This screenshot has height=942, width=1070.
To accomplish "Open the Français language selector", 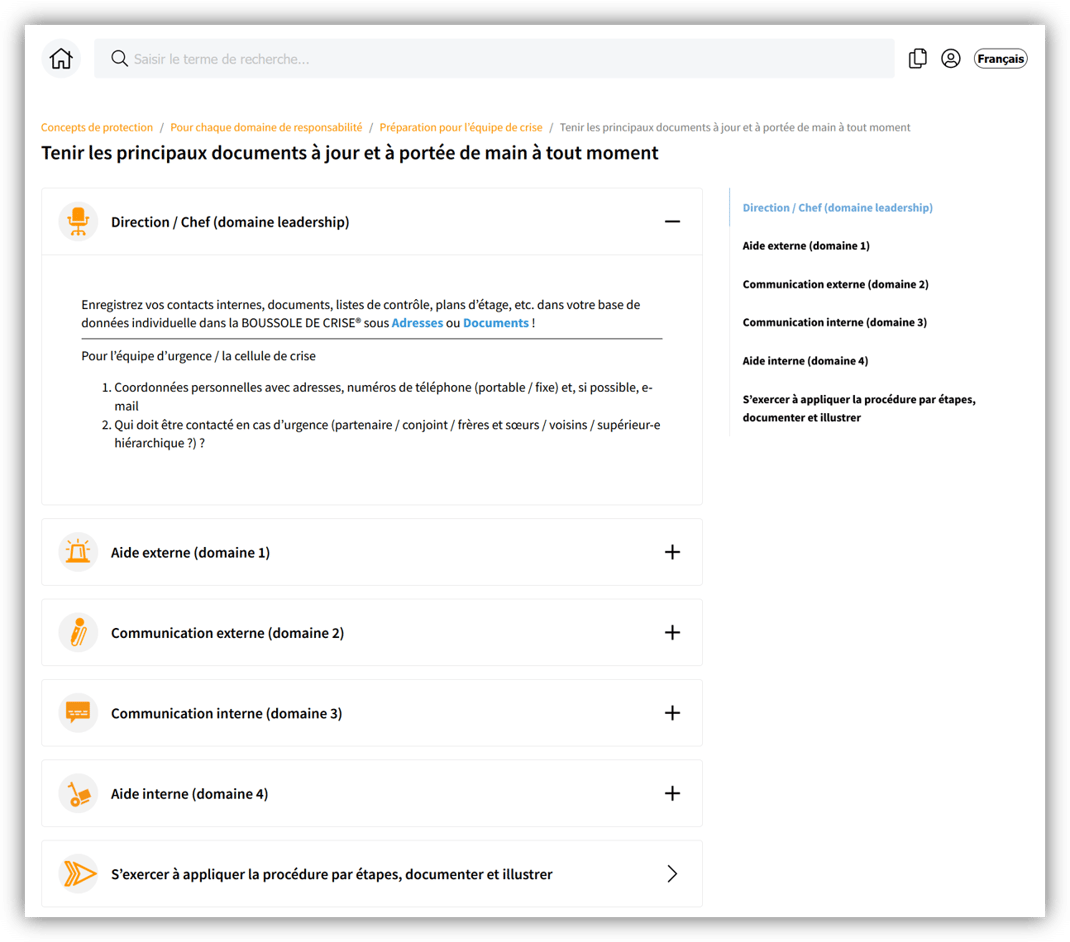I will point(1000,59).
